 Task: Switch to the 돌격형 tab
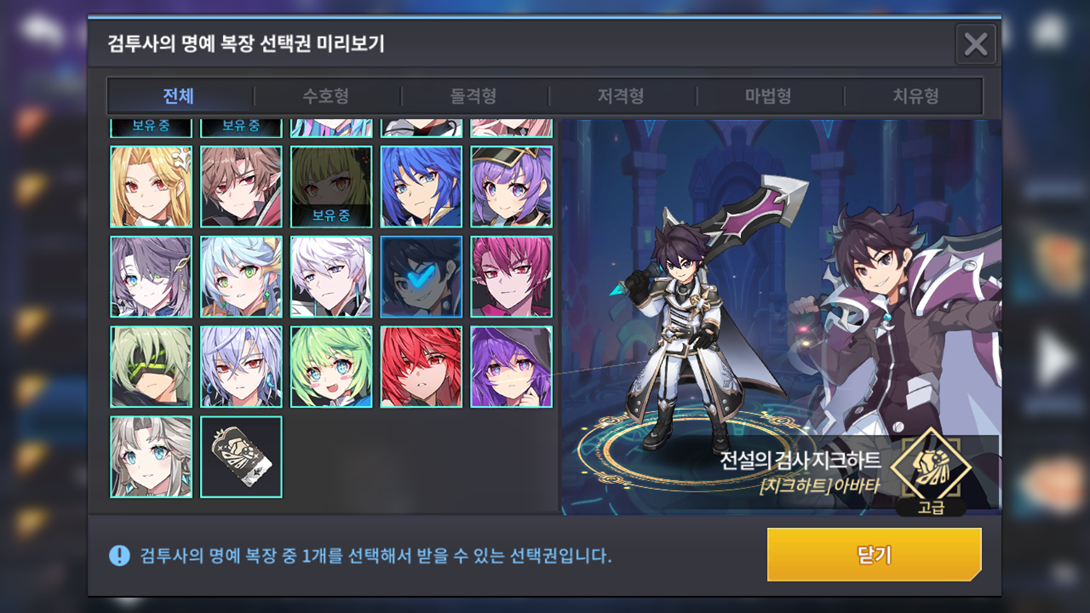473,96
